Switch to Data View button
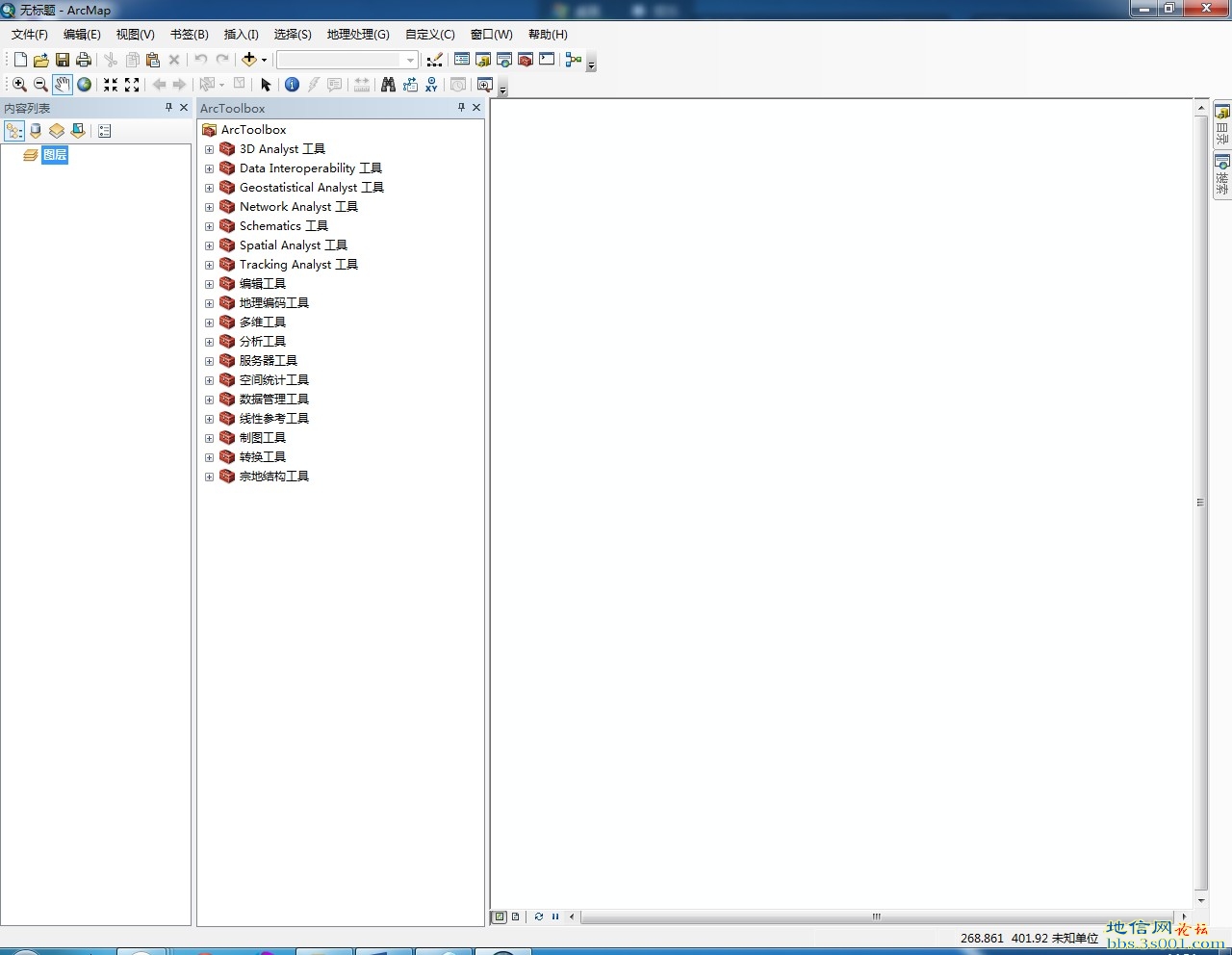This screenshot has width=1232, height=955. [500, 916]
